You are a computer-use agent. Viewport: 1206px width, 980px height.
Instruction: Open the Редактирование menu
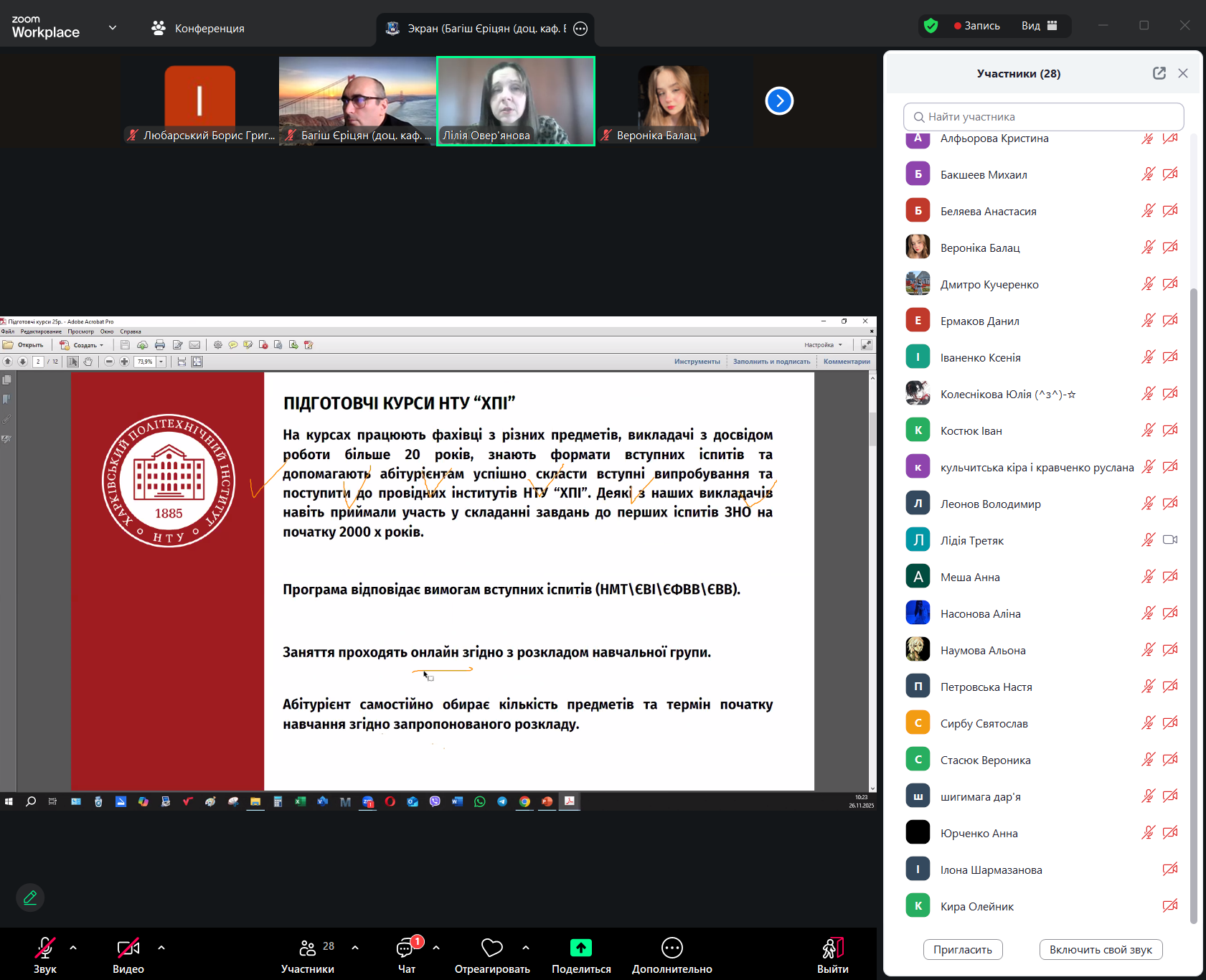41,331
